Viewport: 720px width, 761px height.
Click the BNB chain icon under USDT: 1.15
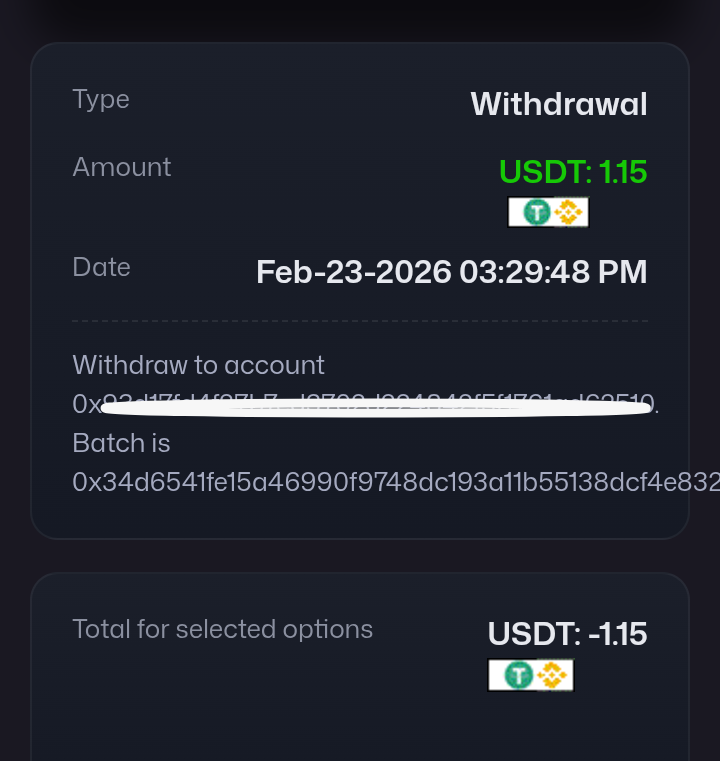pos(569,212)
